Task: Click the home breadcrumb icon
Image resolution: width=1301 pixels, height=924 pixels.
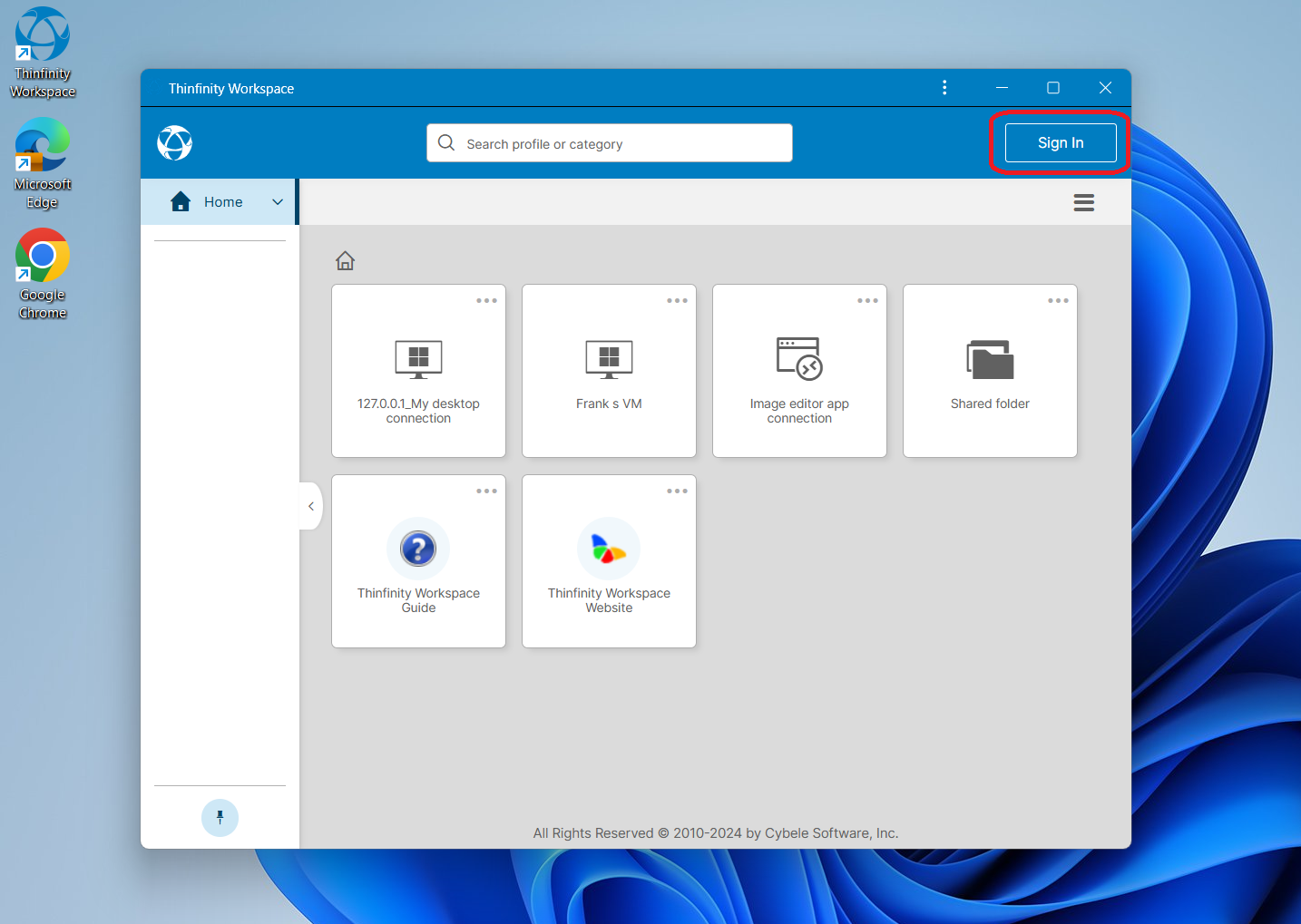Action: coord(345,261)
